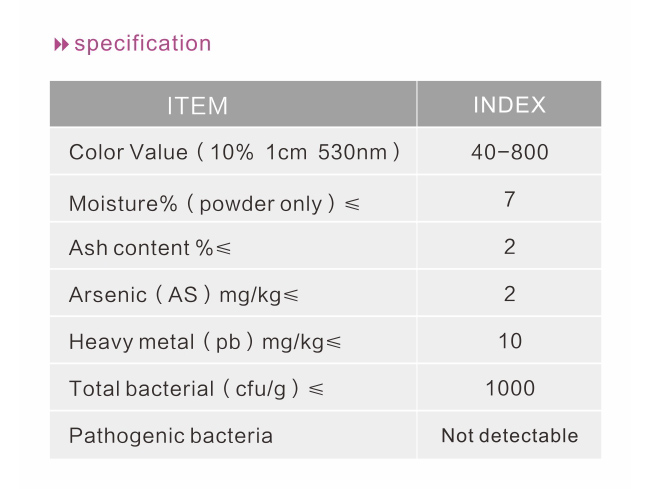Click the Color Value row label
This screenshot has height=489, width=650.
pos(234,152)
